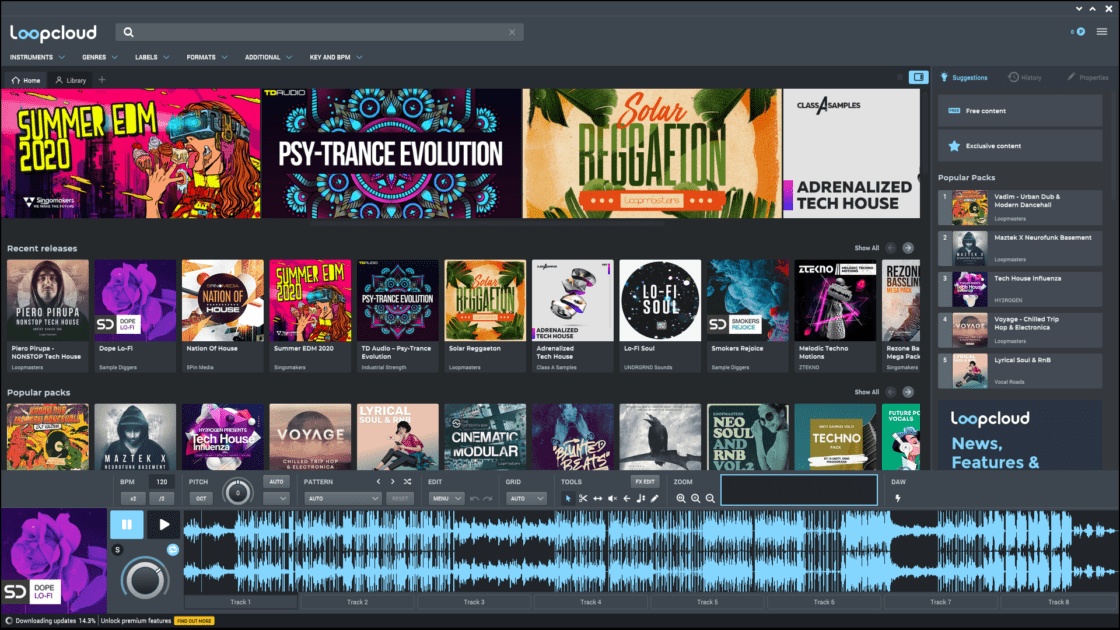
Task: Open the Free content button
Action: pyautogui.click(x=1020, y=111)
